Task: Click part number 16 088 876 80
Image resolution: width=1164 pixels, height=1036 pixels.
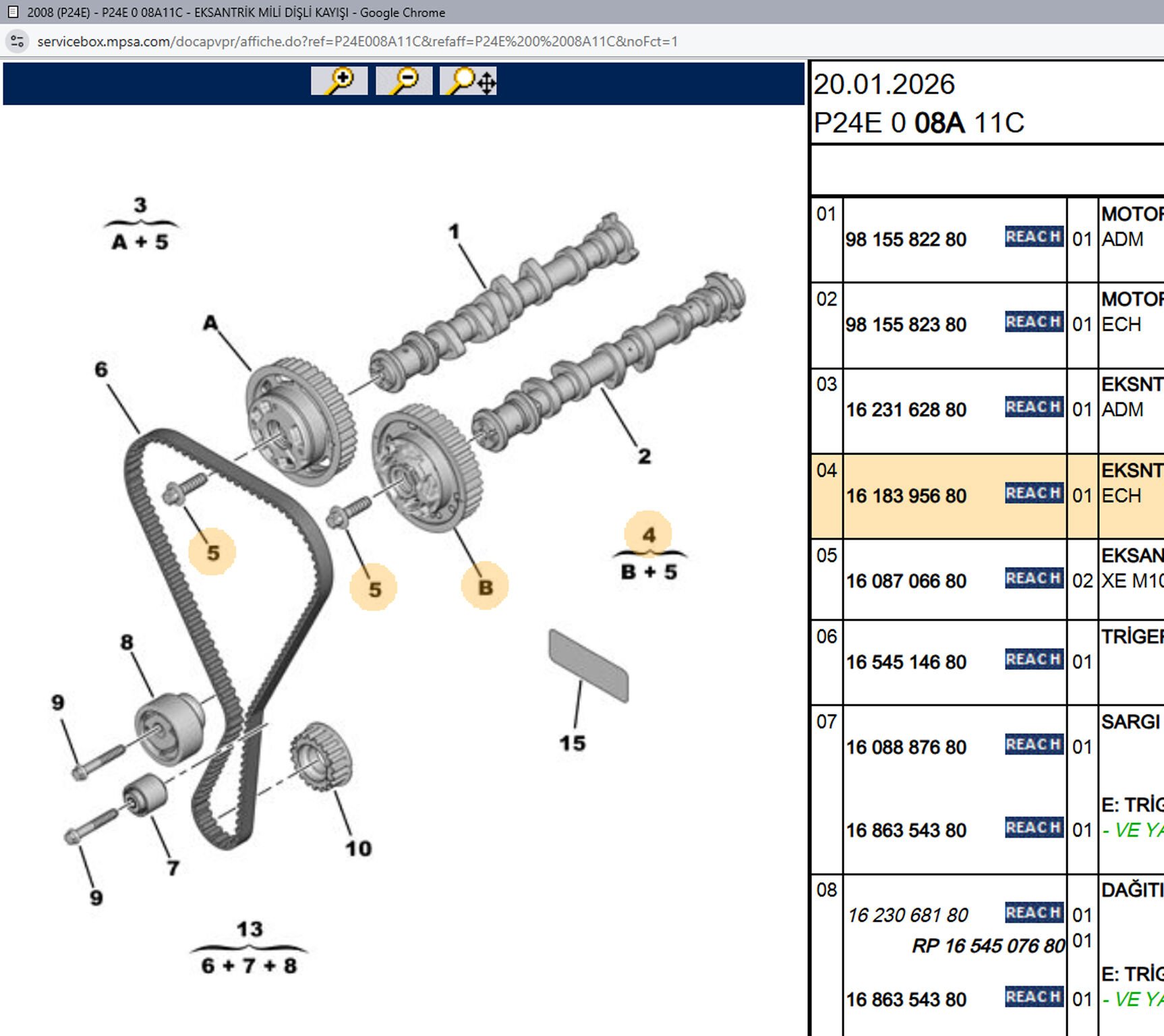Action: (x=906, y=747)
